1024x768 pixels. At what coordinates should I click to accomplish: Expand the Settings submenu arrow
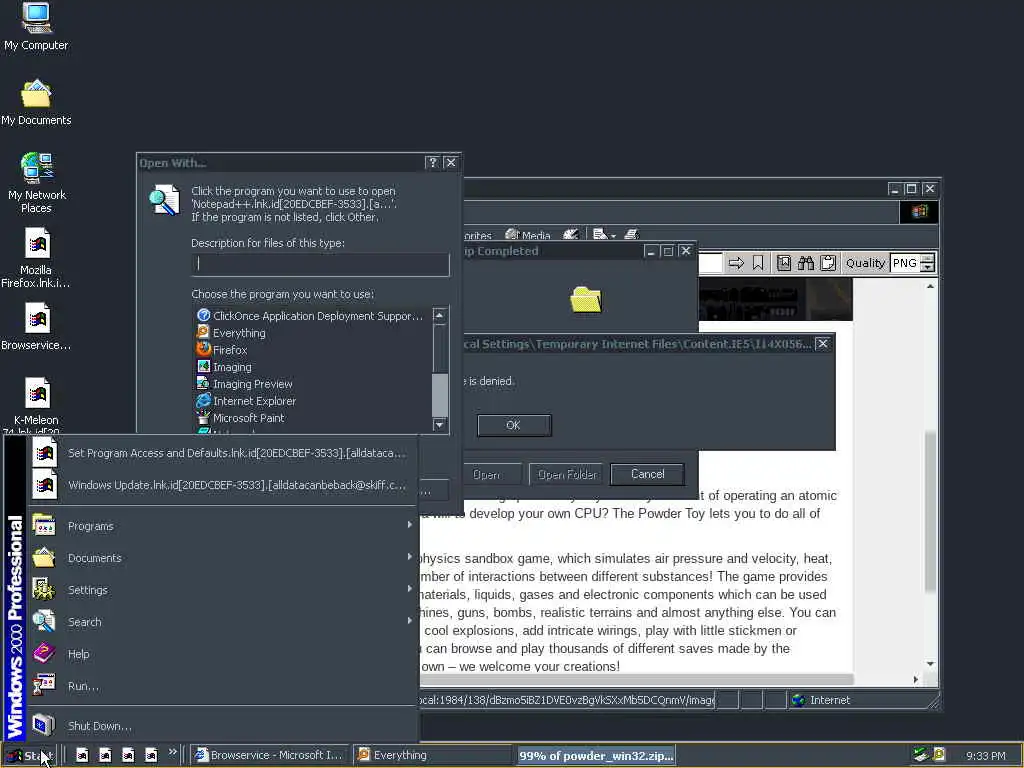tap(409, 589)
